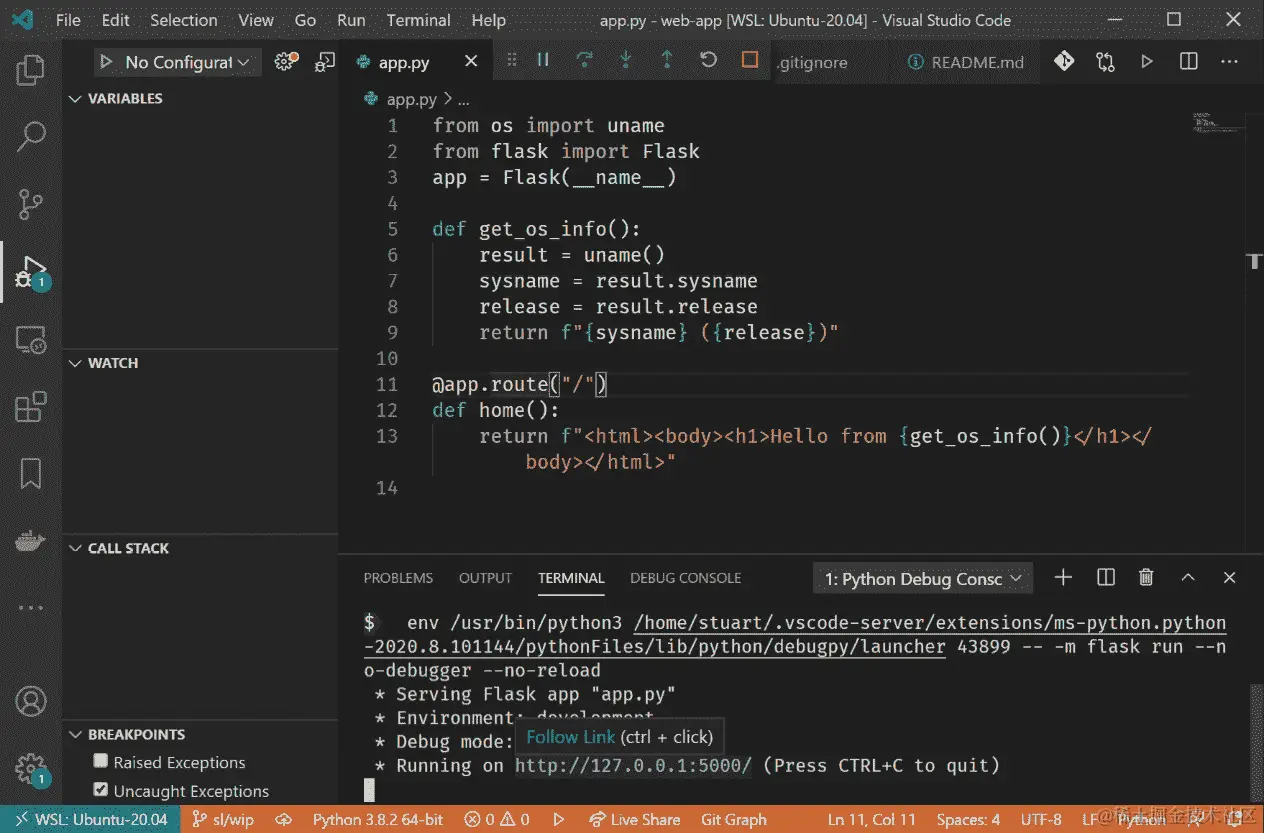
Task: Click Ln 11, Col 11 cursor position
Action: click(x=871, y=819)
